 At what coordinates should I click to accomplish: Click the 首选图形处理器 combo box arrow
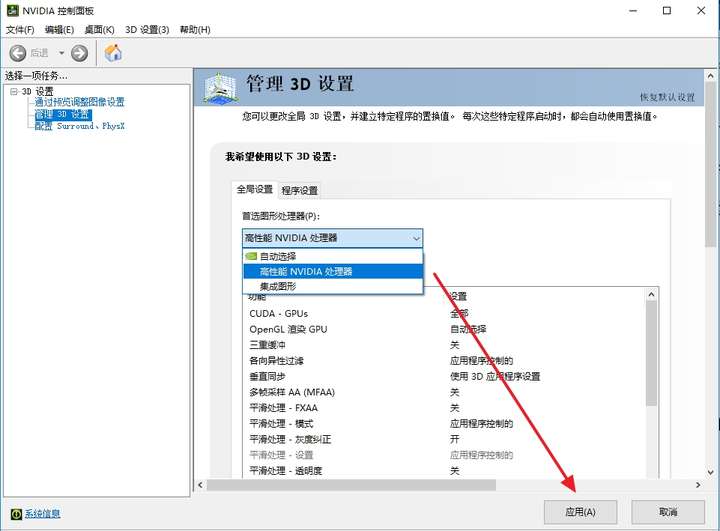point(416,238)
